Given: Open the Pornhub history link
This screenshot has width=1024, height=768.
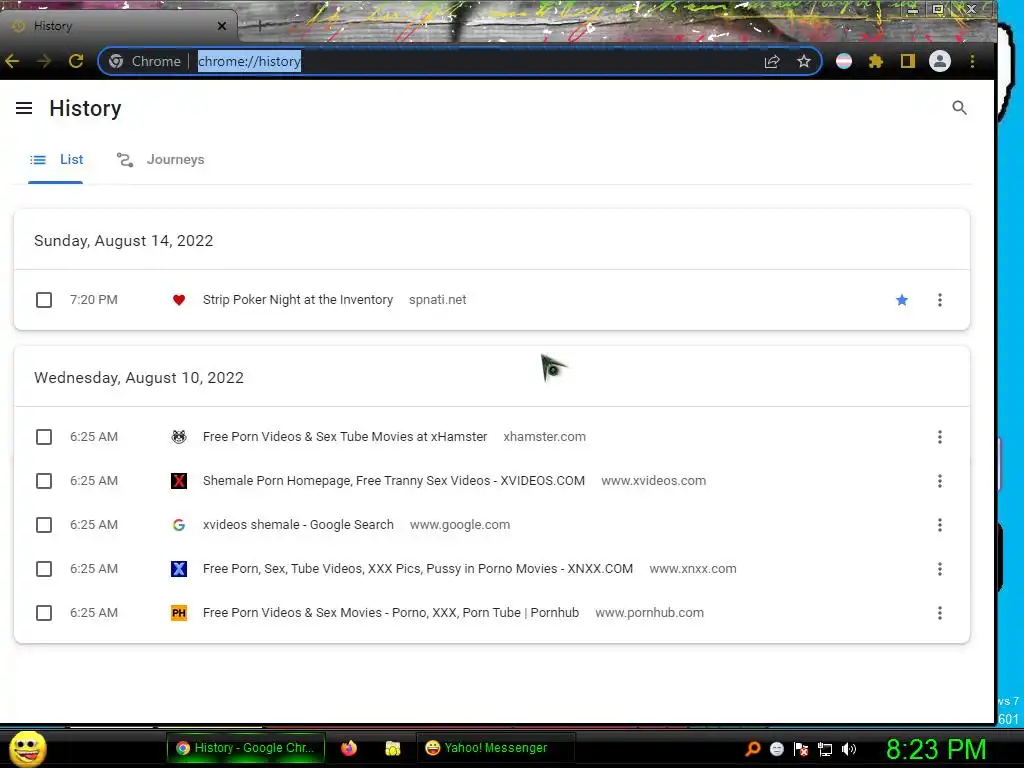Looking at the screenshot, I should [391, 613].
